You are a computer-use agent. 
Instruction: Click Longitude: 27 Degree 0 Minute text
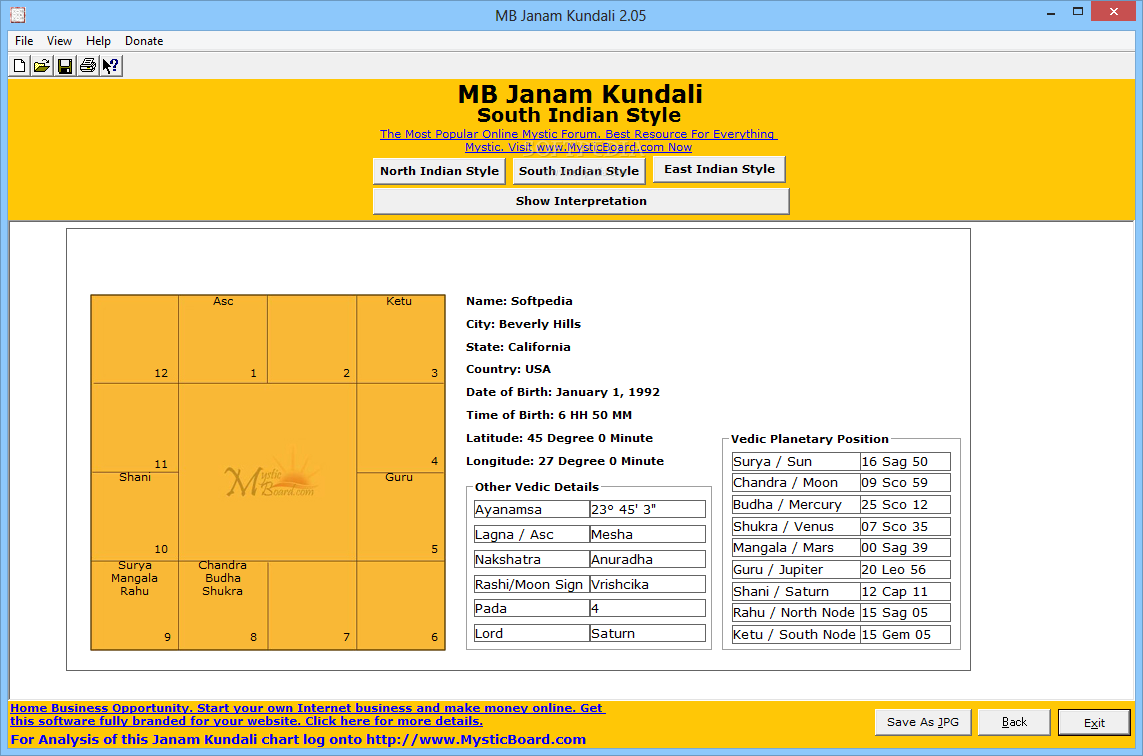pos(565,461)
